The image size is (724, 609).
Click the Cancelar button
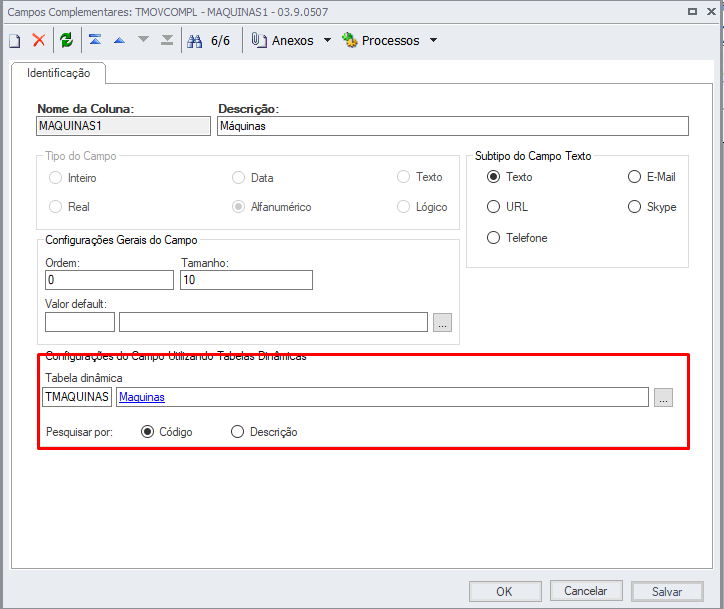(586, 591)
